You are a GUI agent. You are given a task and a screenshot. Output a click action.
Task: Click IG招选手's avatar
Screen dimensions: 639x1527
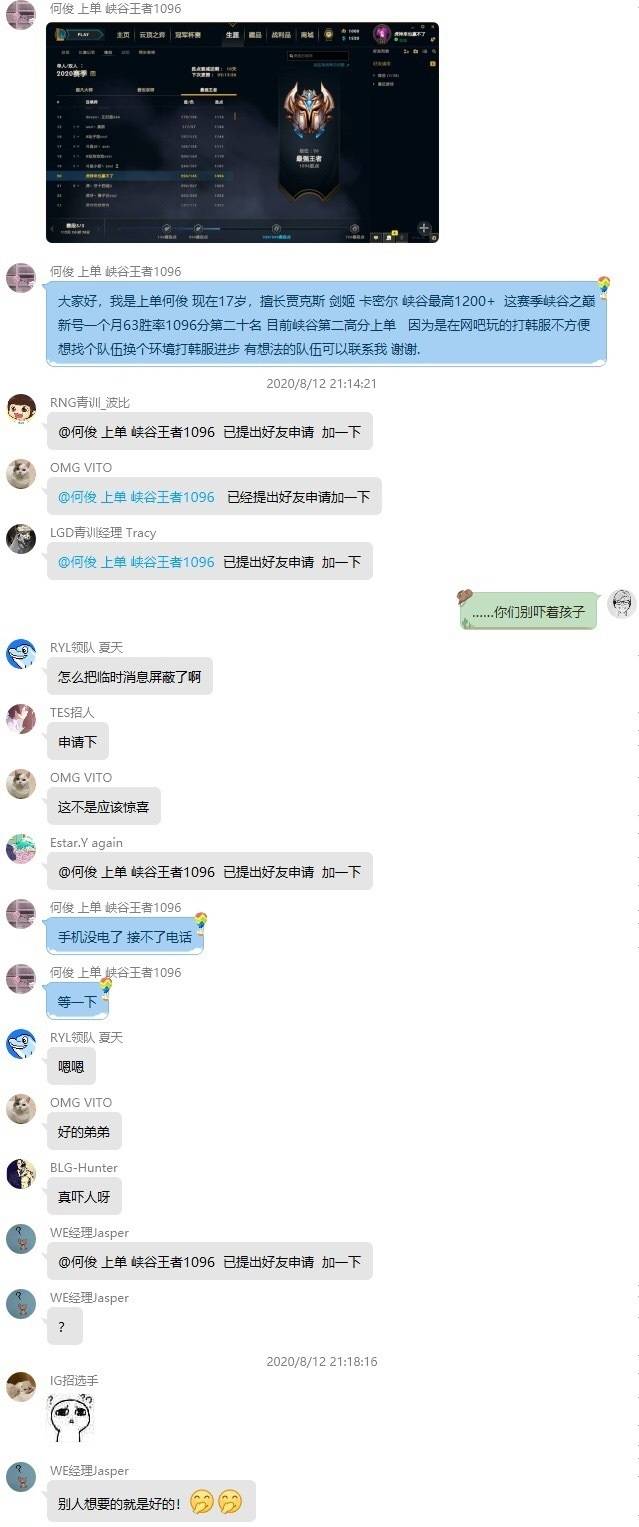coord(21,1387)
